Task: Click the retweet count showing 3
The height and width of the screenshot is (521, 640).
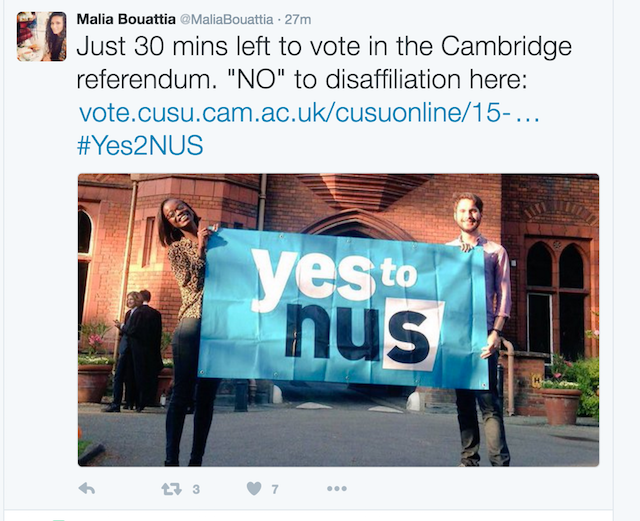Action: pos(196,489)
